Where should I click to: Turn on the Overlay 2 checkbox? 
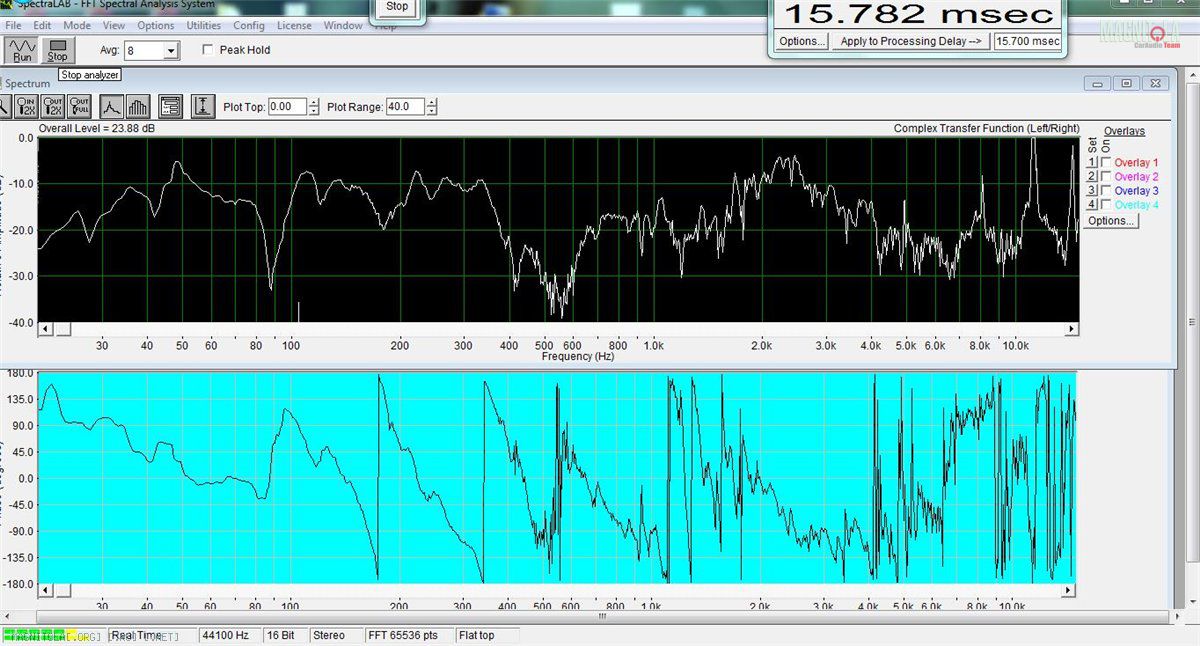click(1105, 177)
